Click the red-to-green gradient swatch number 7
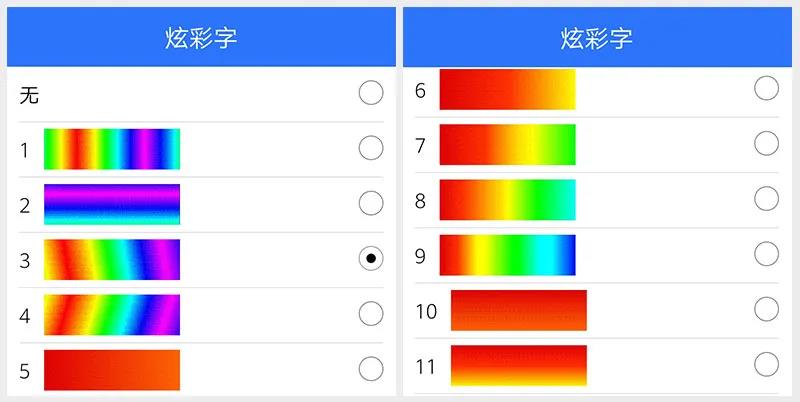The image size is (800, 402). coord(507,144)
